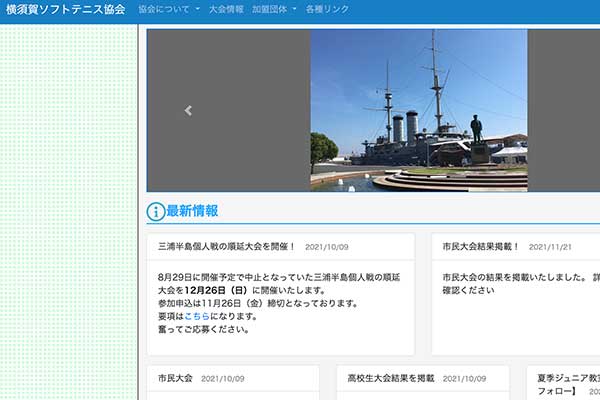The image size is (600, 400).
Task: Click the こちら link in the news card
Action: pos(199,316)
